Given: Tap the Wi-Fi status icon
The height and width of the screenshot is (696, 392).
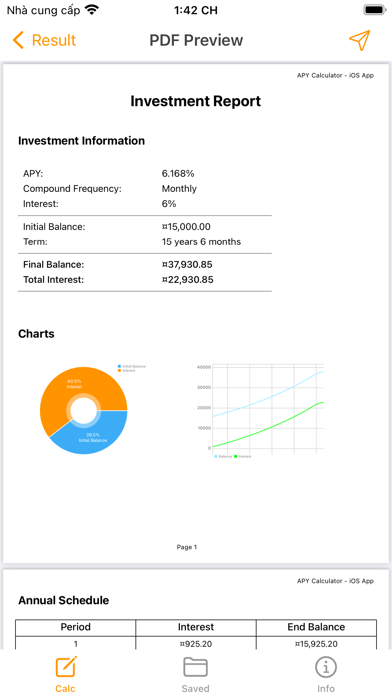Looking at the screenshot, I should [92, 10].
